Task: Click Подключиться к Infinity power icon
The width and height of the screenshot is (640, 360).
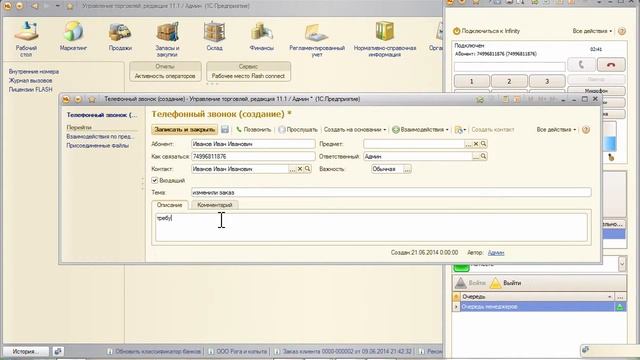Action: [456, 31]
